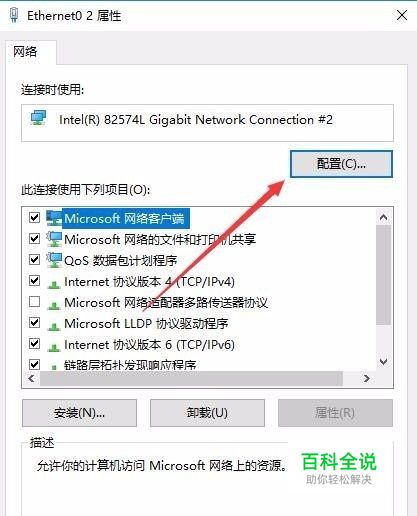Image resolution: width=417 pixels, height=516 pixels.
Task: Enable the 网络适配器多路传送器协议 checkbox
Action: click(x=34, y=302)
